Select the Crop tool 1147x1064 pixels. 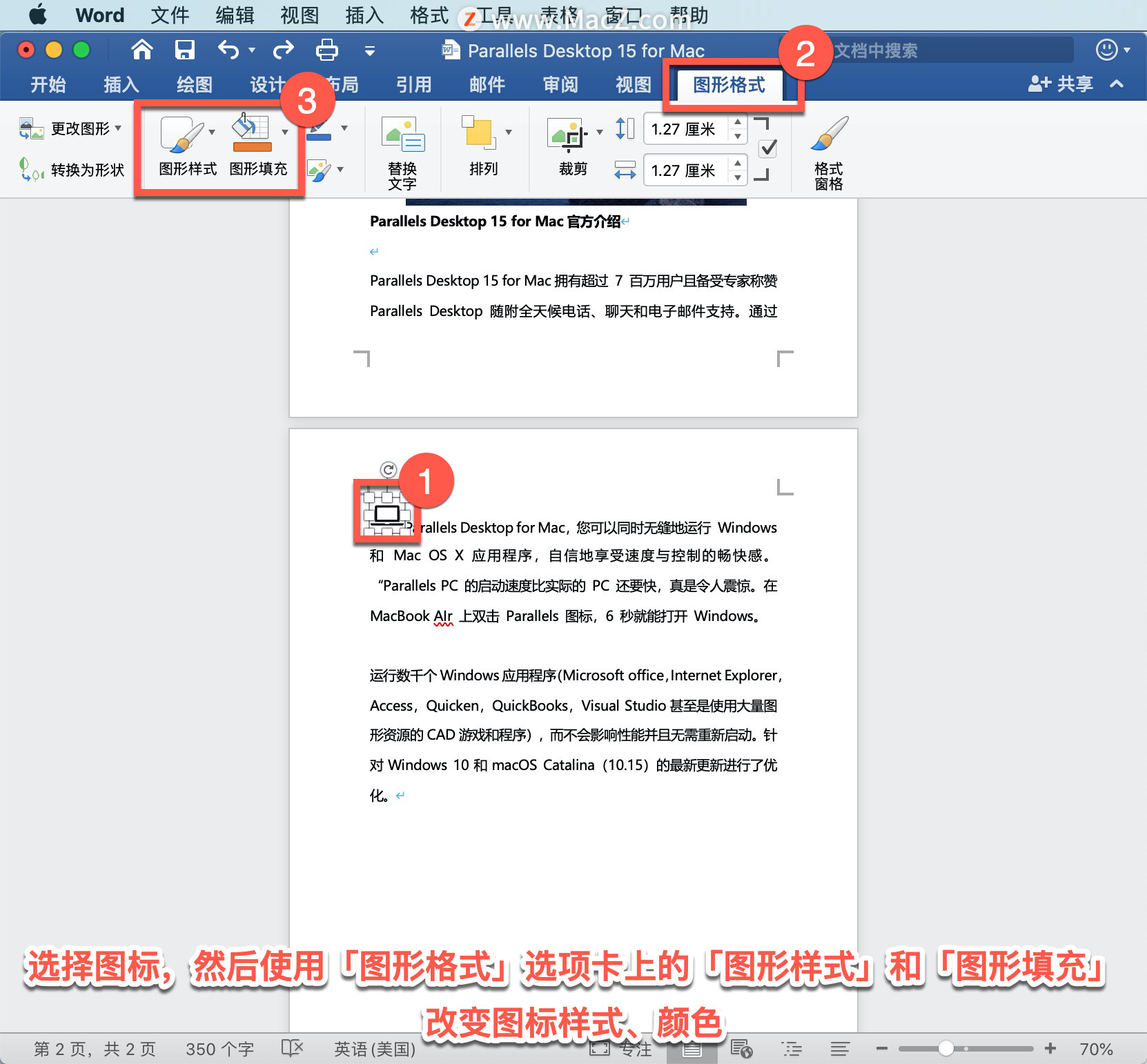[x=573, y=146]
